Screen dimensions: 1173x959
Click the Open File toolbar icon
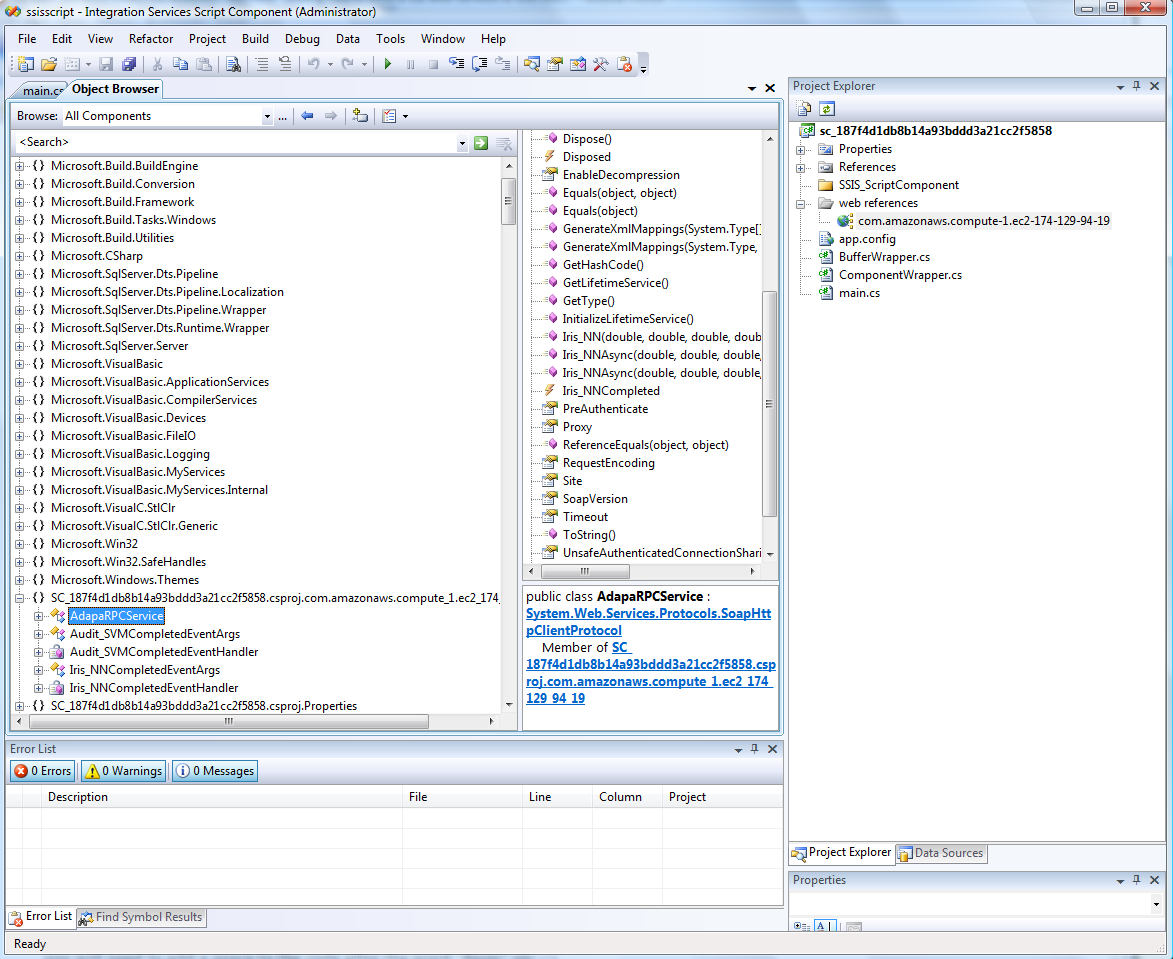49,64
